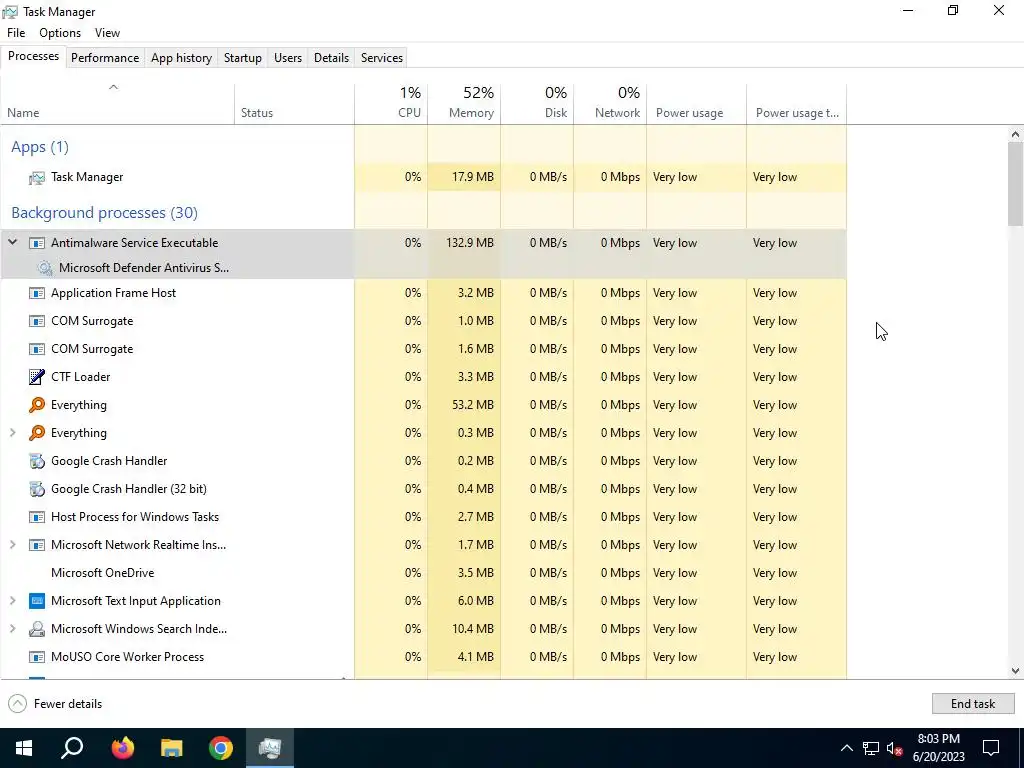Click the Apps (1) group heading
This screenshot has width=1024, height=768.
tap(40, 147)
